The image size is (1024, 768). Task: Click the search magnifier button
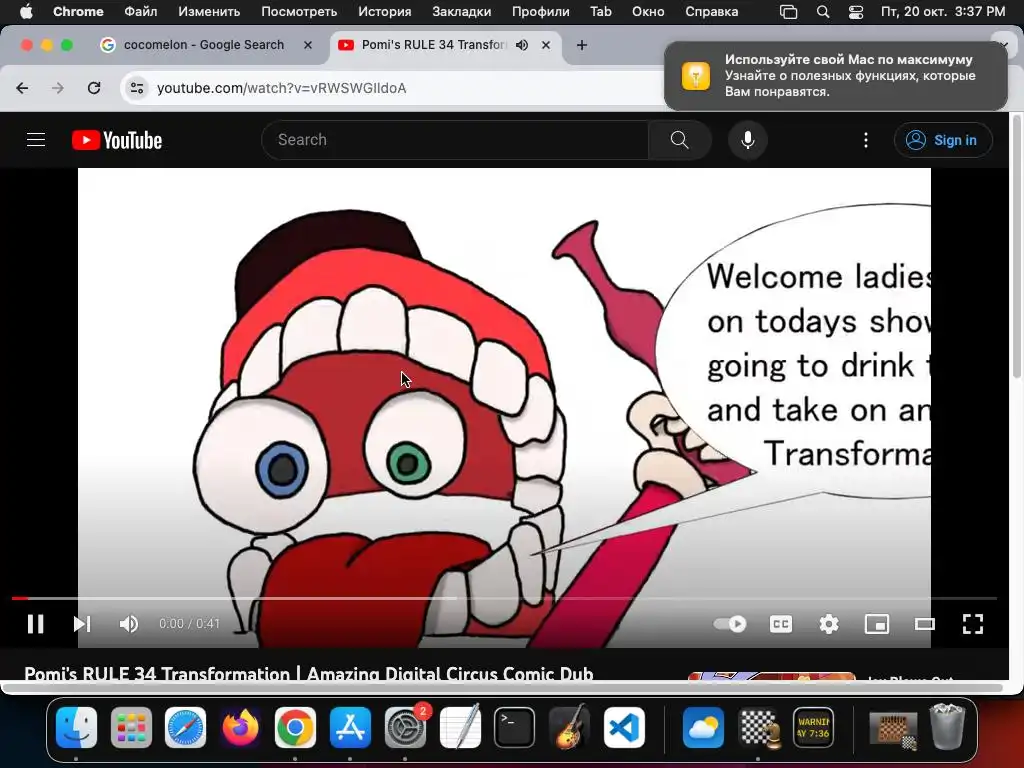(680, 140)
